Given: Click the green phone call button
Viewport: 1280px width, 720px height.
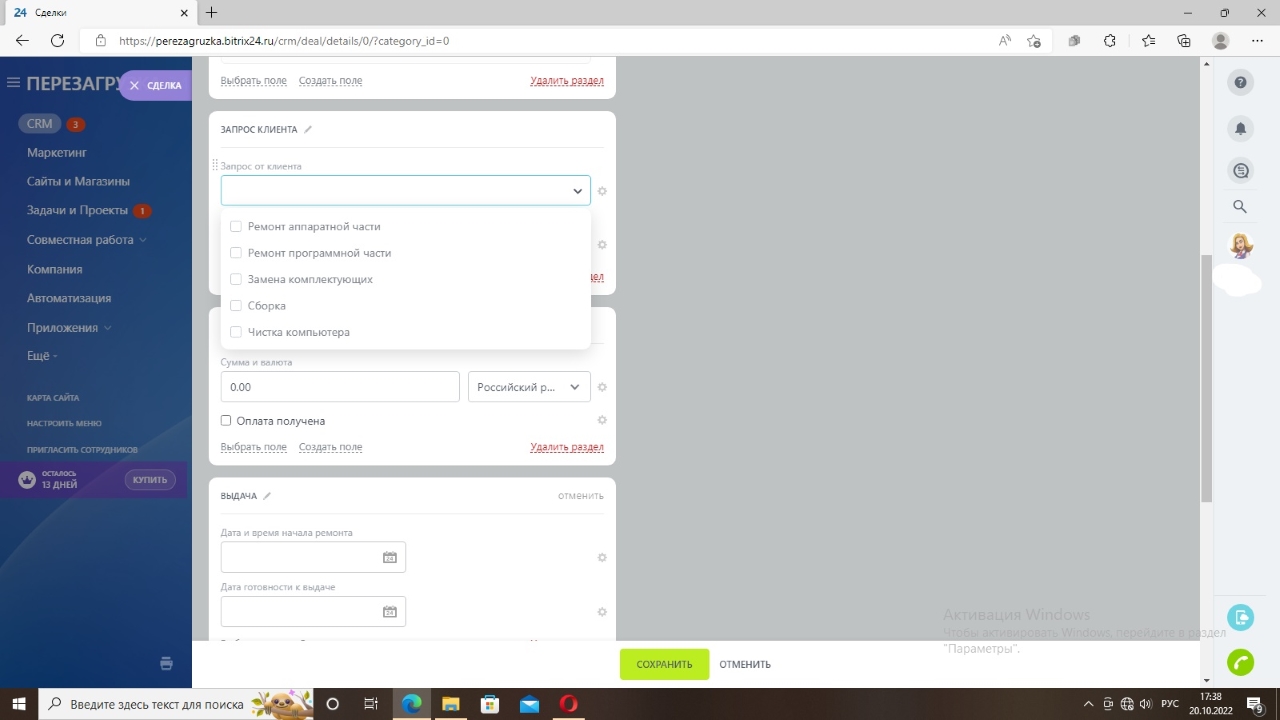Looking at the screenshot, I should [x=1240, y=662].
